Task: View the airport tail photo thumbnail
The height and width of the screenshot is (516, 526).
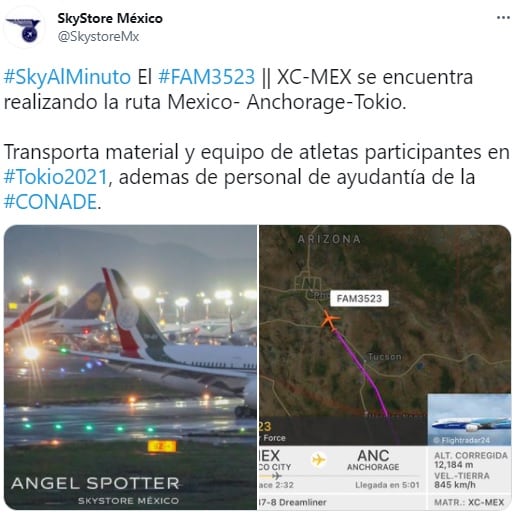Action: point(130,367)
